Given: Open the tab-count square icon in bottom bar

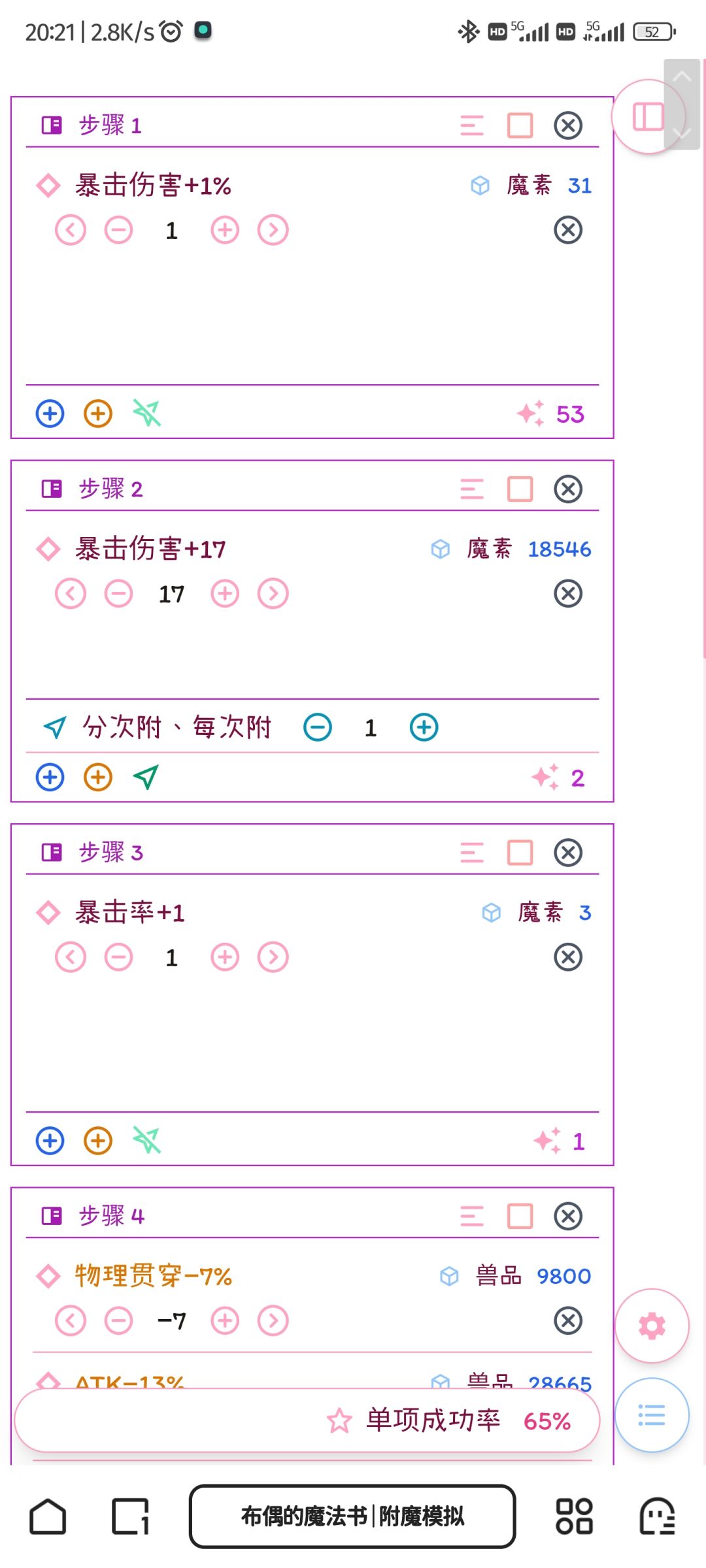Looking at the screenshot, I should coord(131,1516).
